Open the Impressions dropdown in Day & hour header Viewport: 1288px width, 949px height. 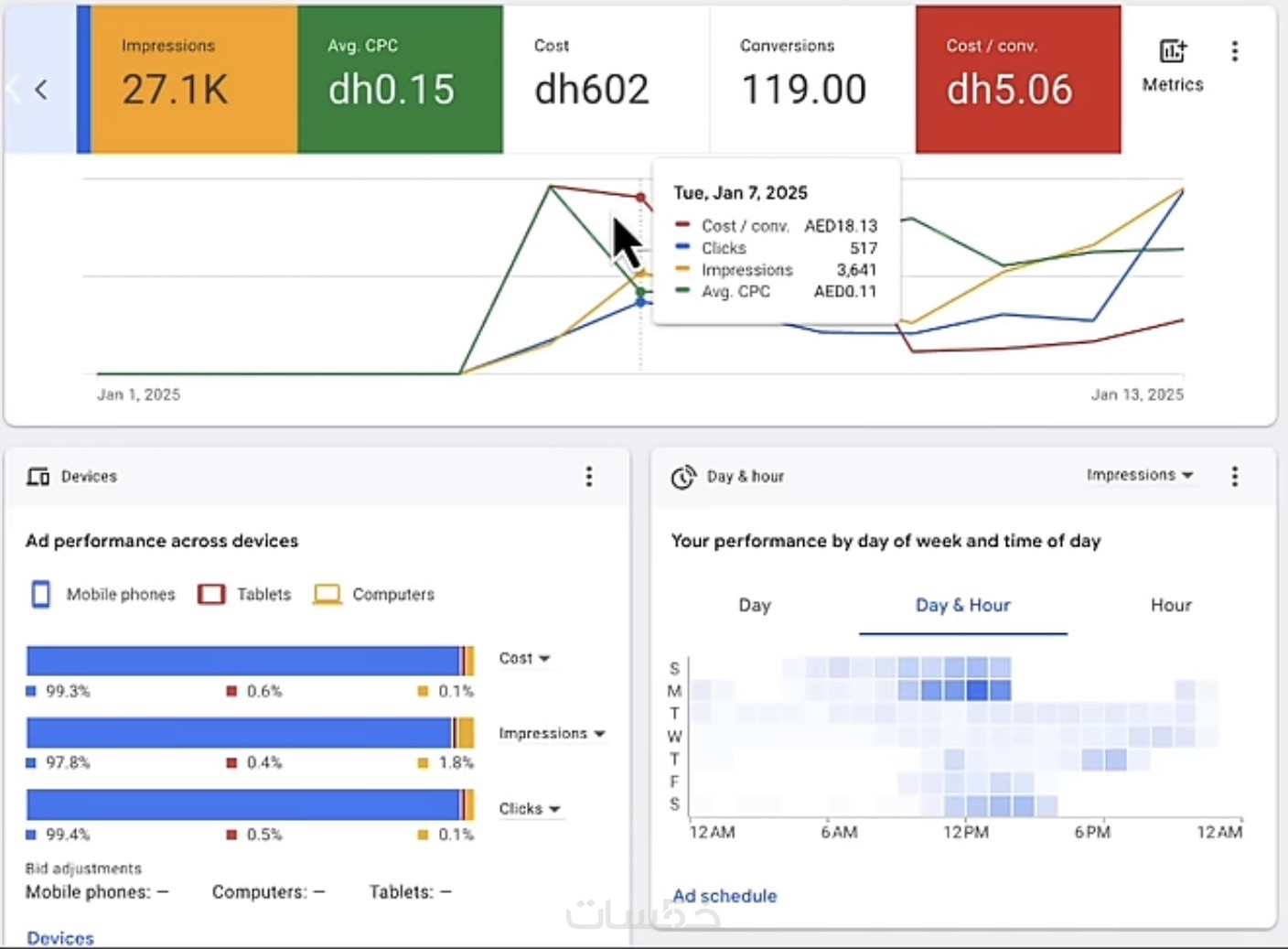coord(1140,475)
